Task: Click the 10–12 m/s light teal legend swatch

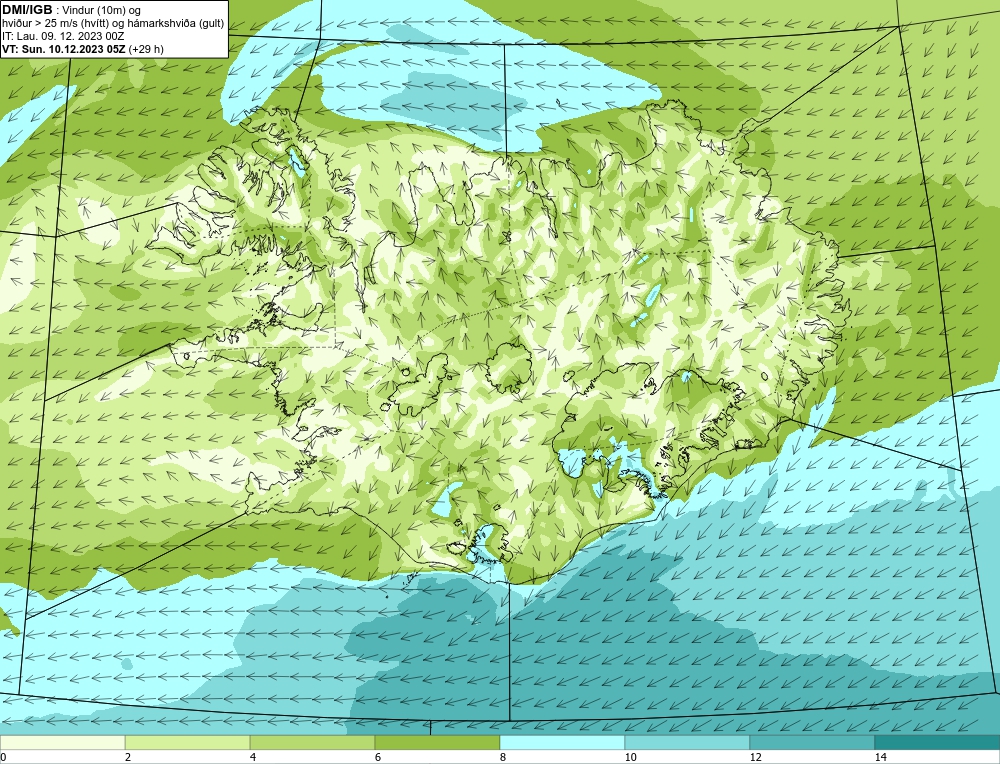Action: click(x=688, y=742)
